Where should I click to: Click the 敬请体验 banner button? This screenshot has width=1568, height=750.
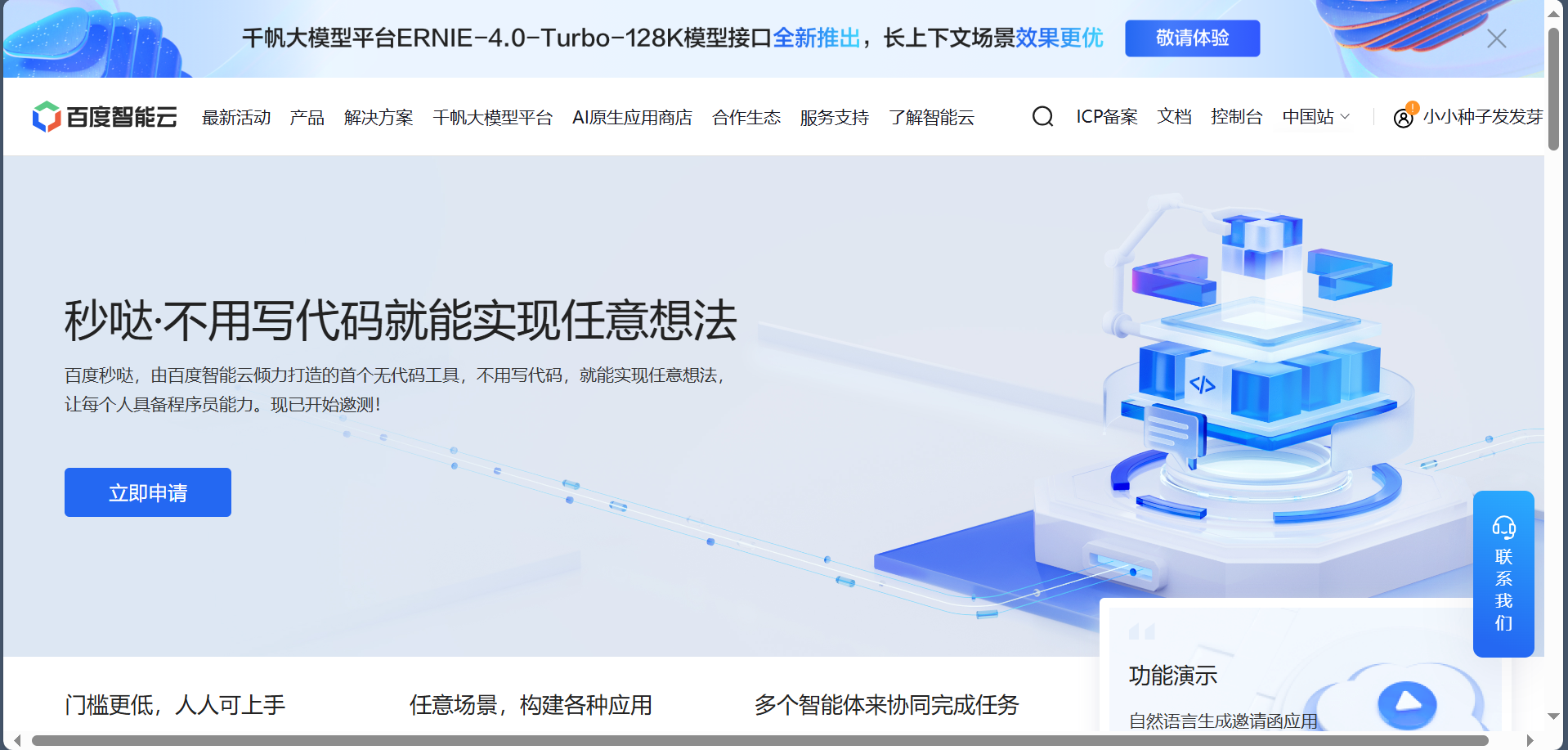1193,38
